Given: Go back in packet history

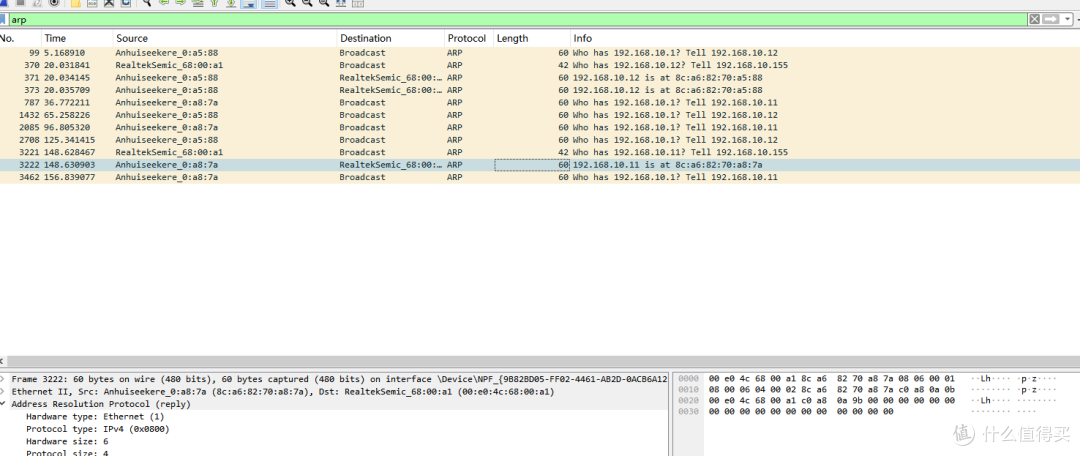Looking at the screenshot, I should (x=164, y=3).
